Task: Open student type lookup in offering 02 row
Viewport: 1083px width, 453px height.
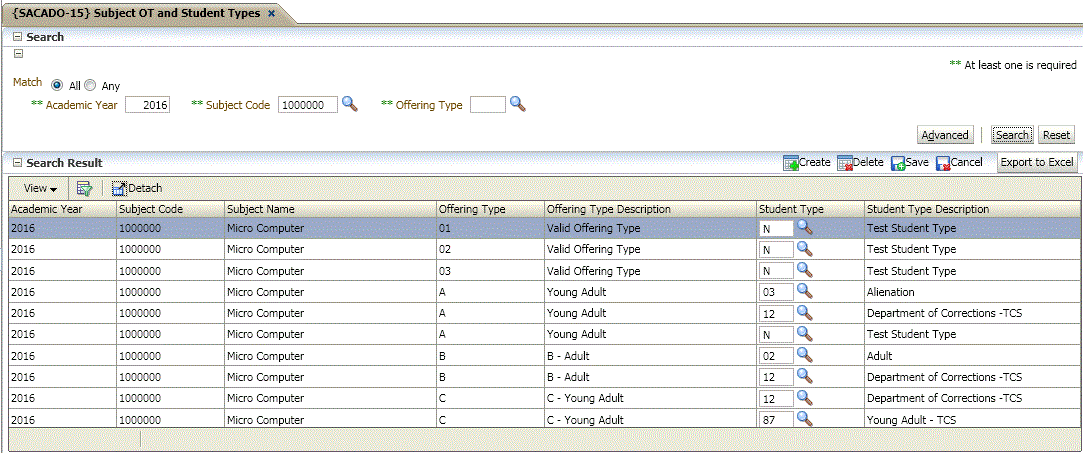Action: pos(805,249)
